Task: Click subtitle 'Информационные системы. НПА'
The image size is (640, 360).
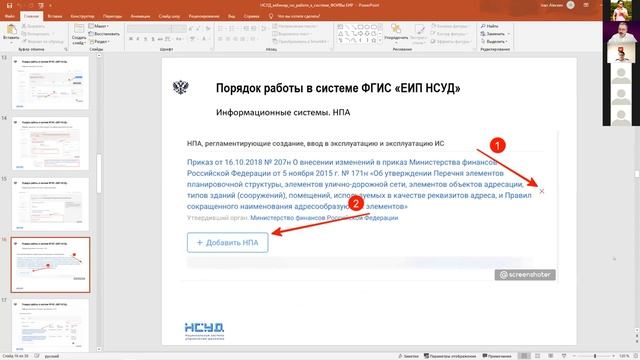Action: coord(283,112)
